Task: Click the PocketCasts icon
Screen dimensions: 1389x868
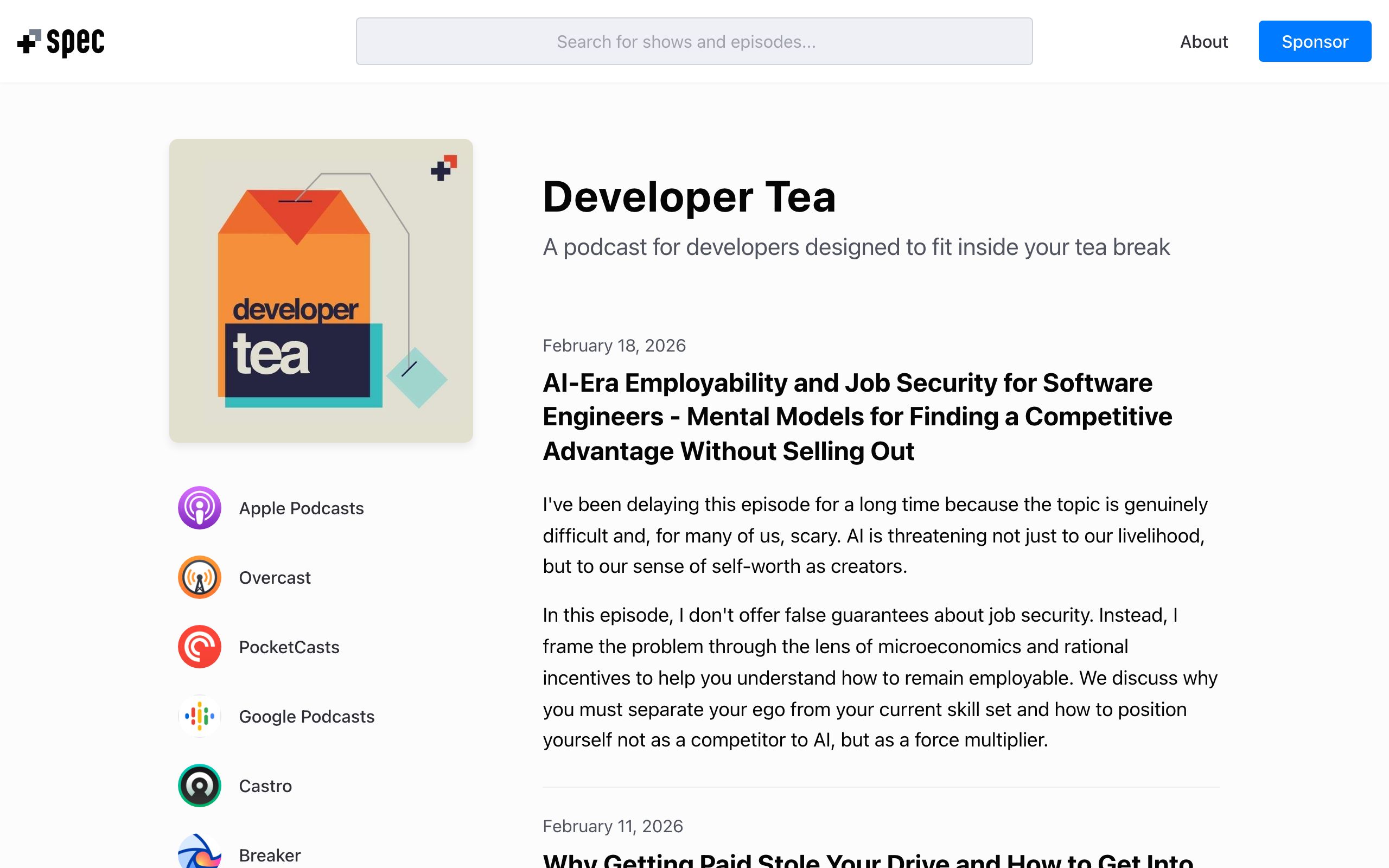Action: click(x=199, y=647)
